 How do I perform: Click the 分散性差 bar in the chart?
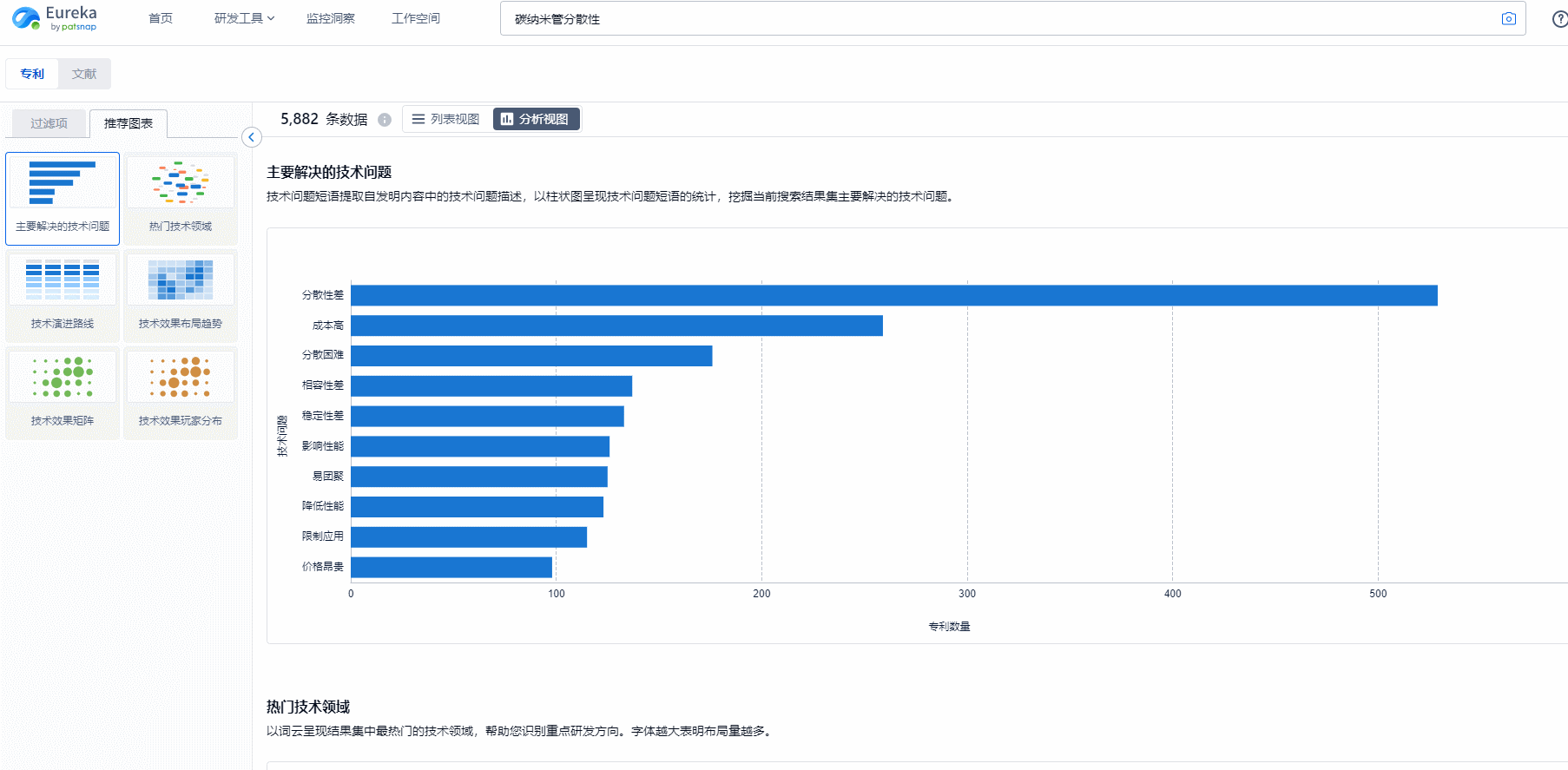coord(893,295)
